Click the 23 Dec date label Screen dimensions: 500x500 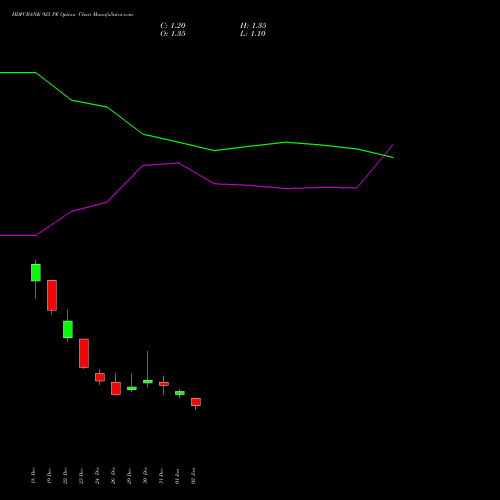pos(81,476)
